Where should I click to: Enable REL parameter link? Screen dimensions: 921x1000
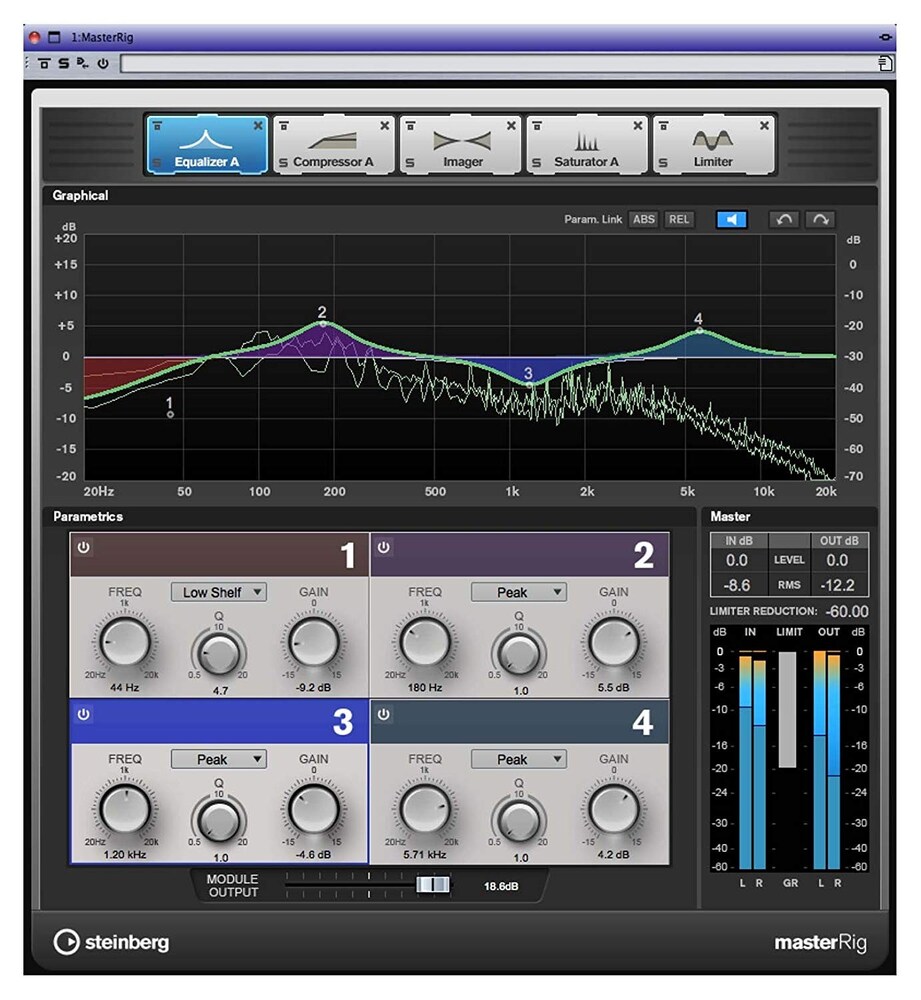[679, 220]
